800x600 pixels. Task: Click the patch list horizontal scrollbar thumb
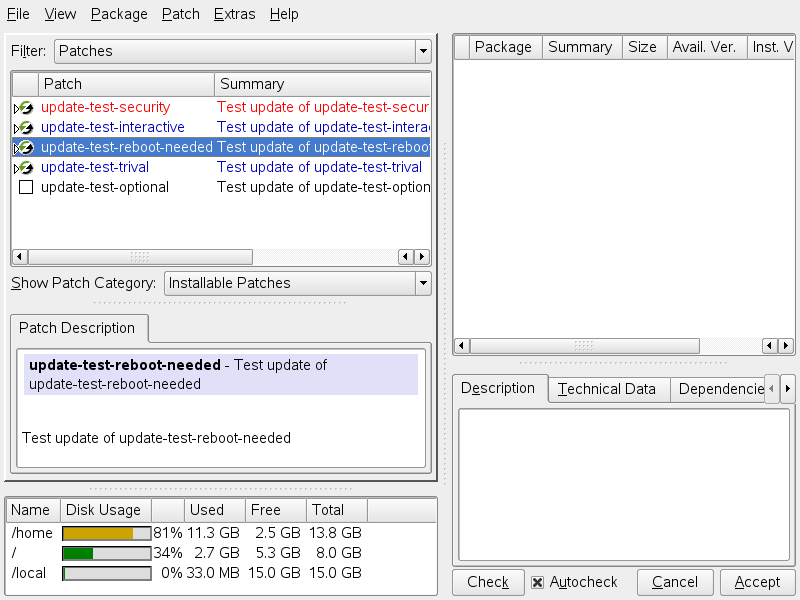click(140, 257)
